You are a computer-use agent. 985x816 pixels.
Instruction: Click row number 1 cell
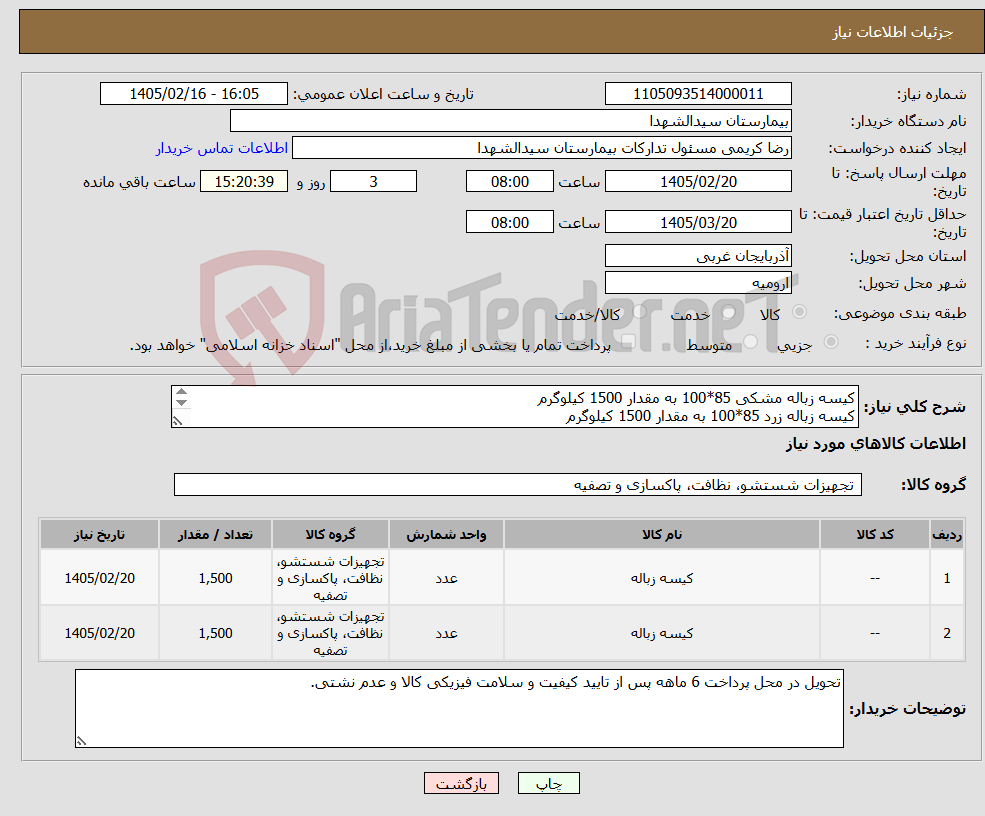pyautogui.click(x=947, y=578)
